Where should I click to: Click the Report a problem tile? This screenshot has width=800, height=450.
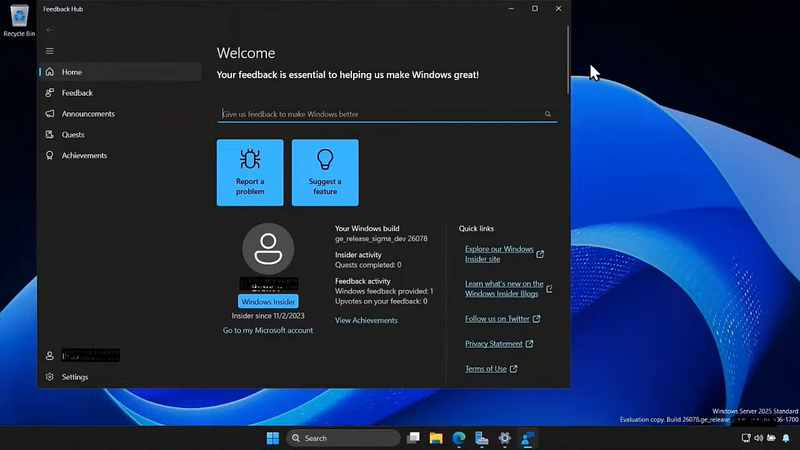pos(250,172)
